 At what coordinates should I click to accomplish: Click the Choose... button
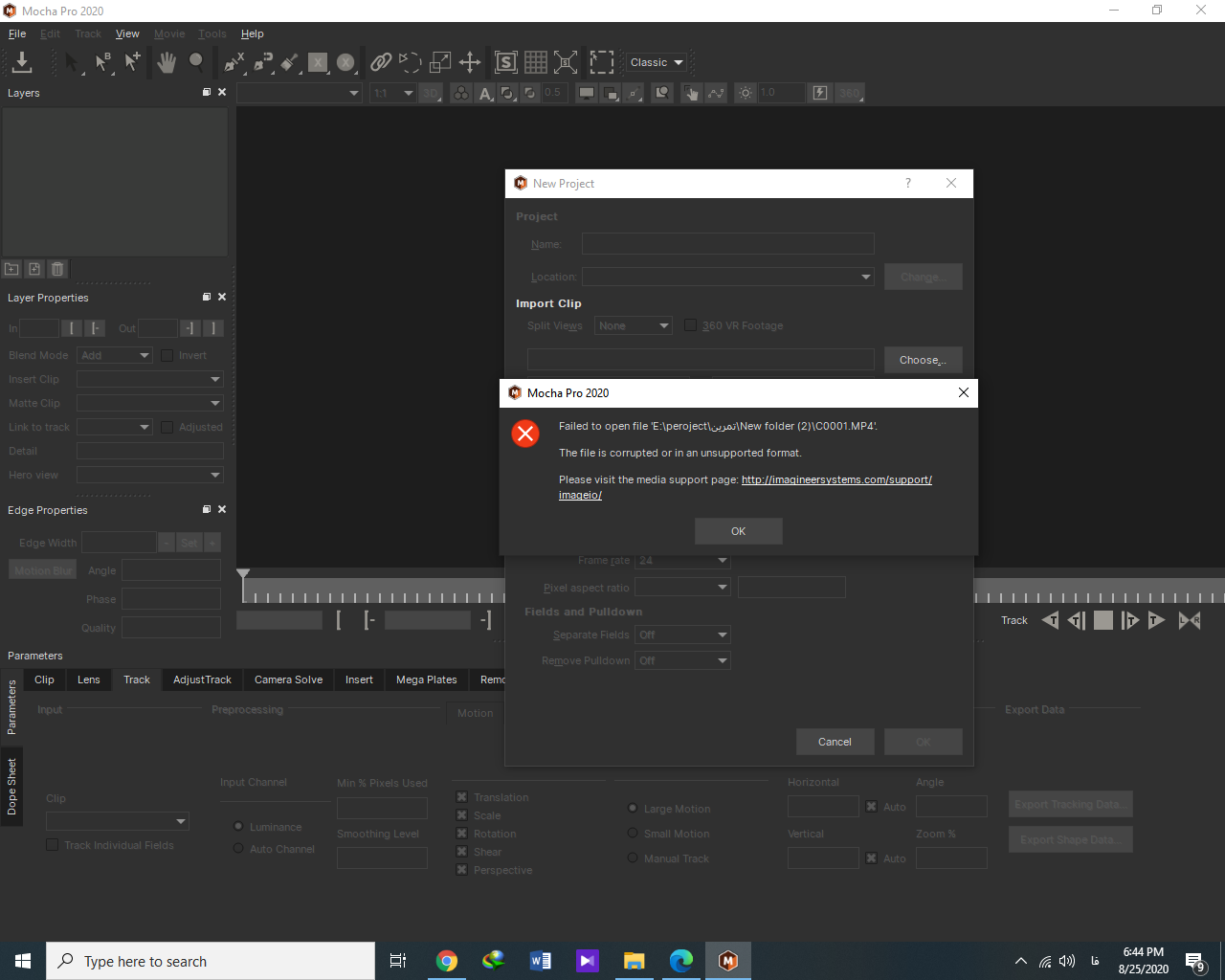pos(923,360)
